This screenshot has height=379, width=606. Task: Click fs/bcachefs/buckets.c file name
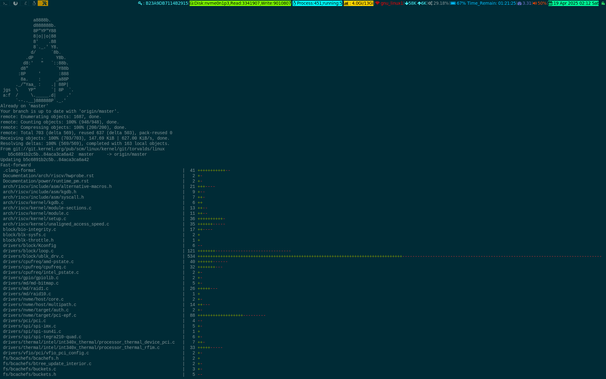click(29, 369)
